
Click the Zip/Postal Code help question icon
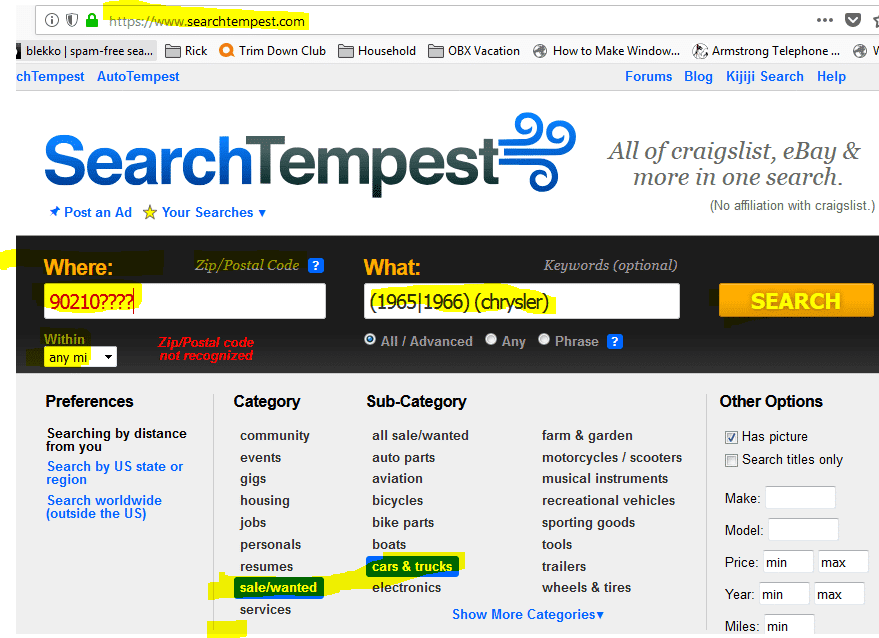(316, 265)
